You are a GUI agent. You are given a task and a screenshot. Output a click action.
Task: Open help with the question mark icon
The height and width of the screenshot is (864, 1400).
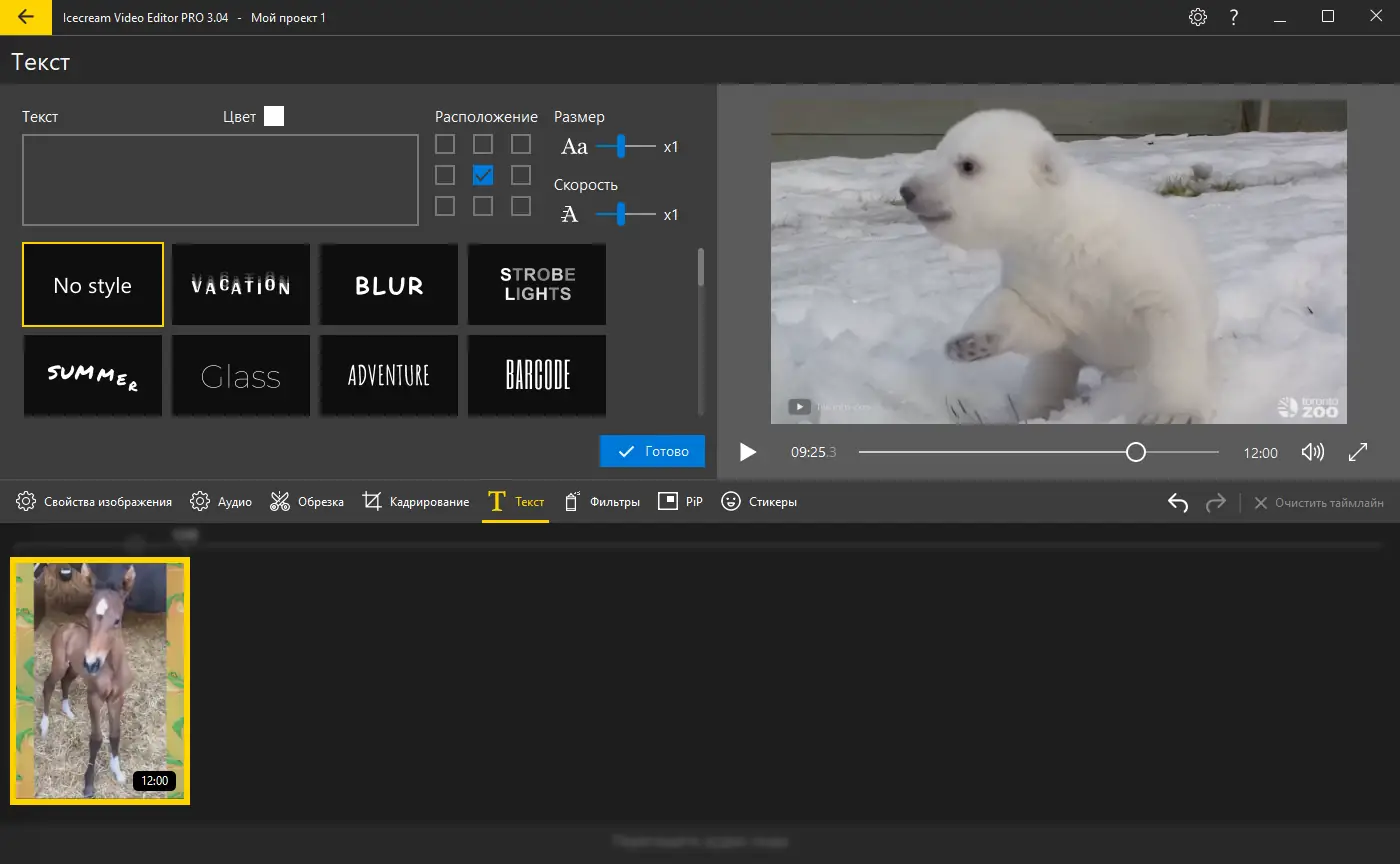pyautogui.click(x=1234, y=17)
